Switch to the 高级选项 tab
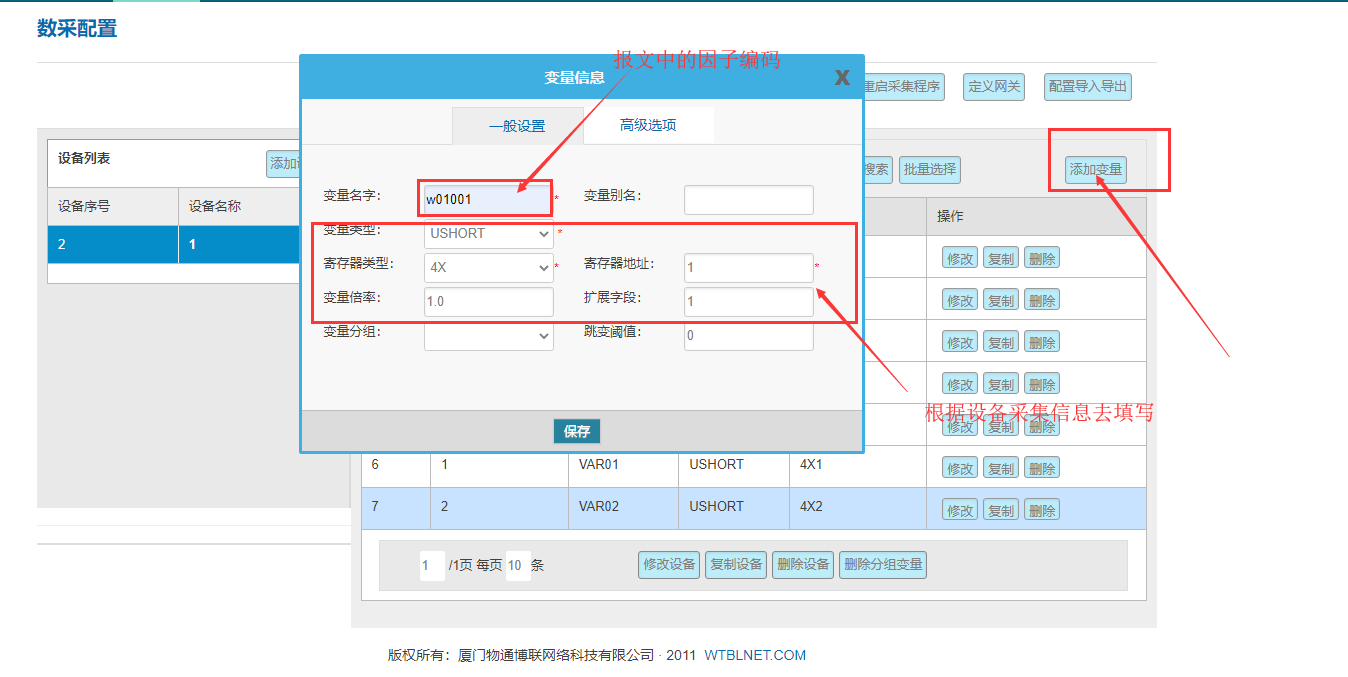 pos(648,125)
